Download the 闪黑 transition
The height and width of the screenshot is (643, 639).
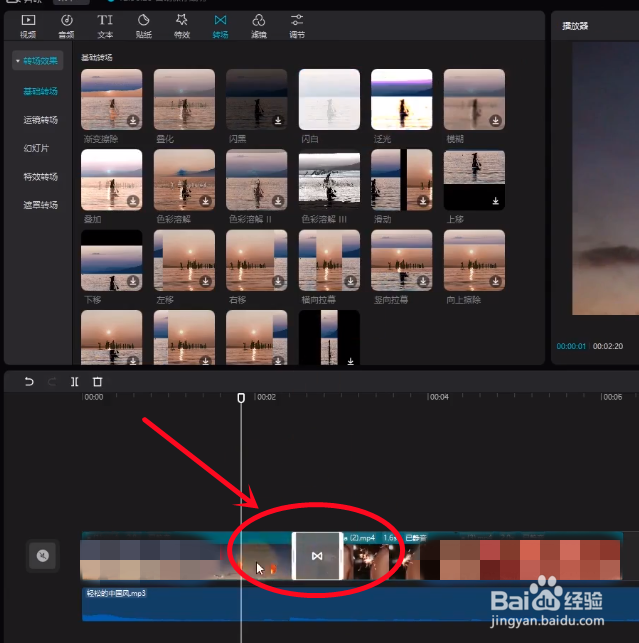click(x=278, y=121)
